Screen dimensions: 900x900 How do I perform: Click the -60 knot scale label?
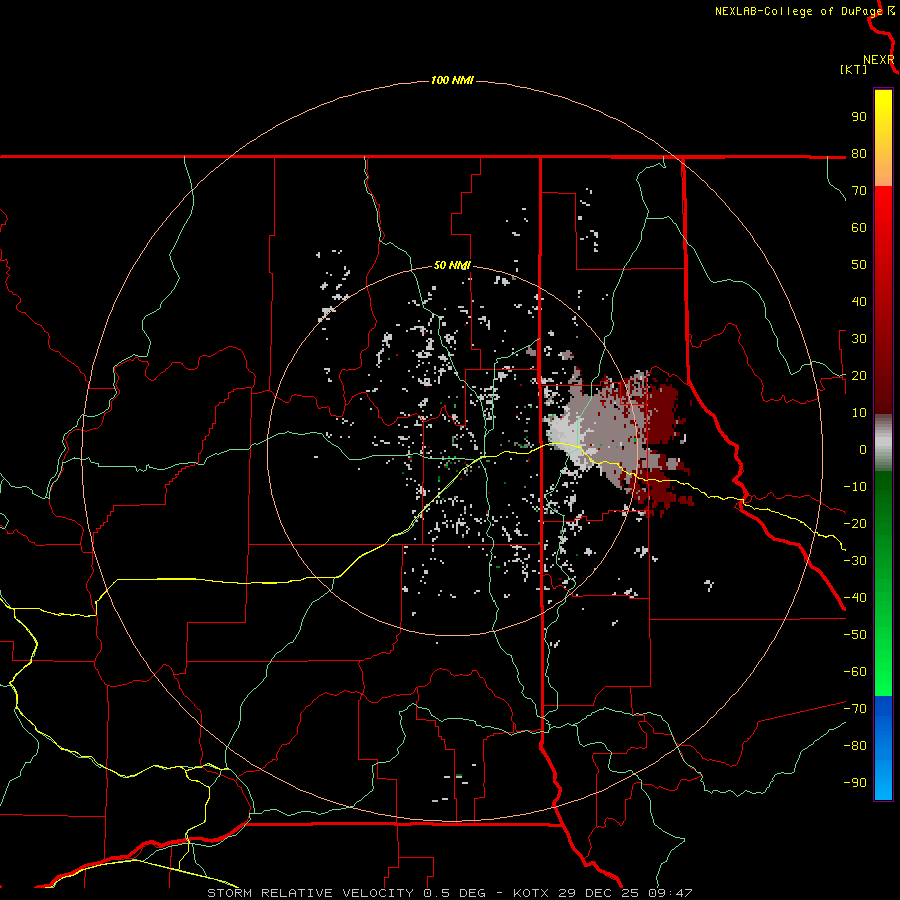pos(855,672)
